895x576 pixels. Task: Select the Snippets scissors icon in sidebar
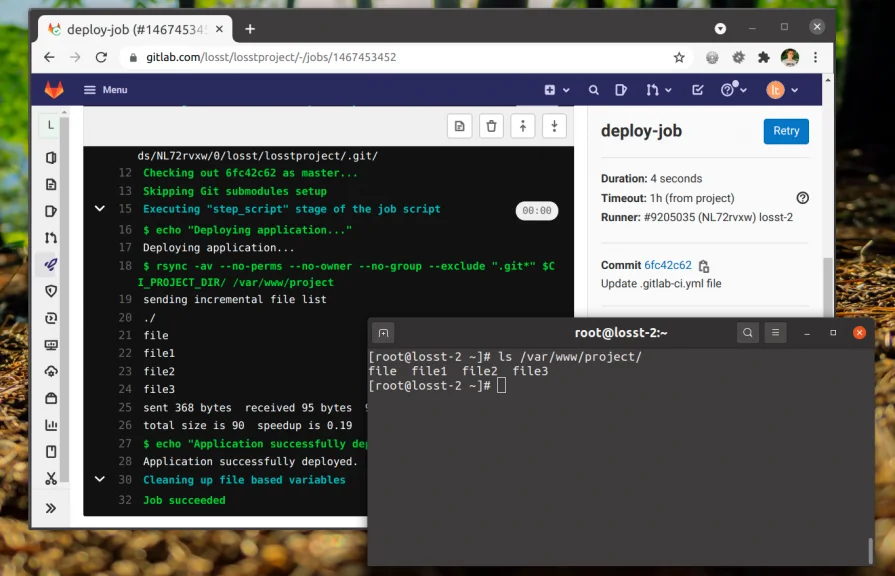pos(51,478)
